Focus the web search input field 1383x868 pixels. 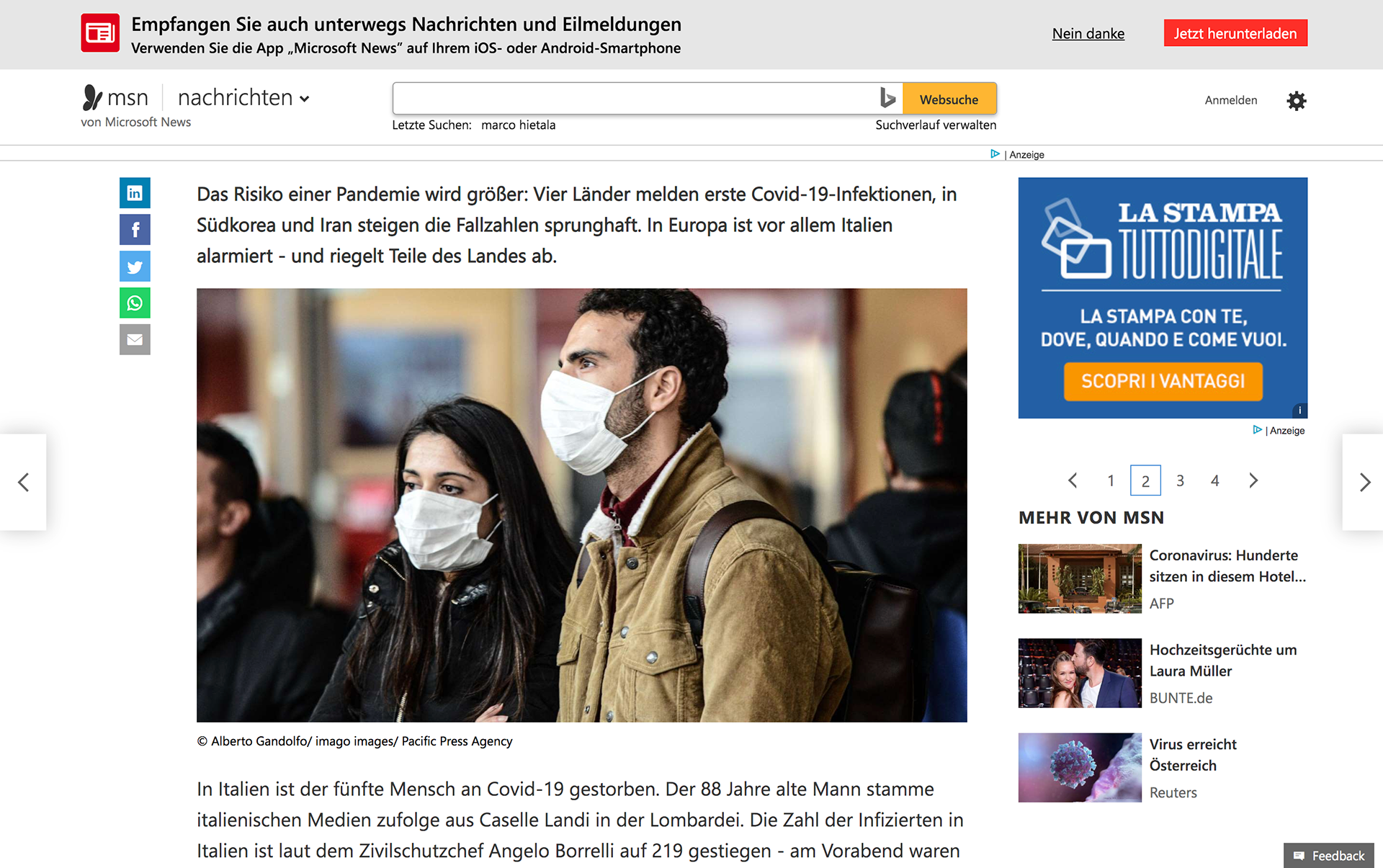pos(634,99)
